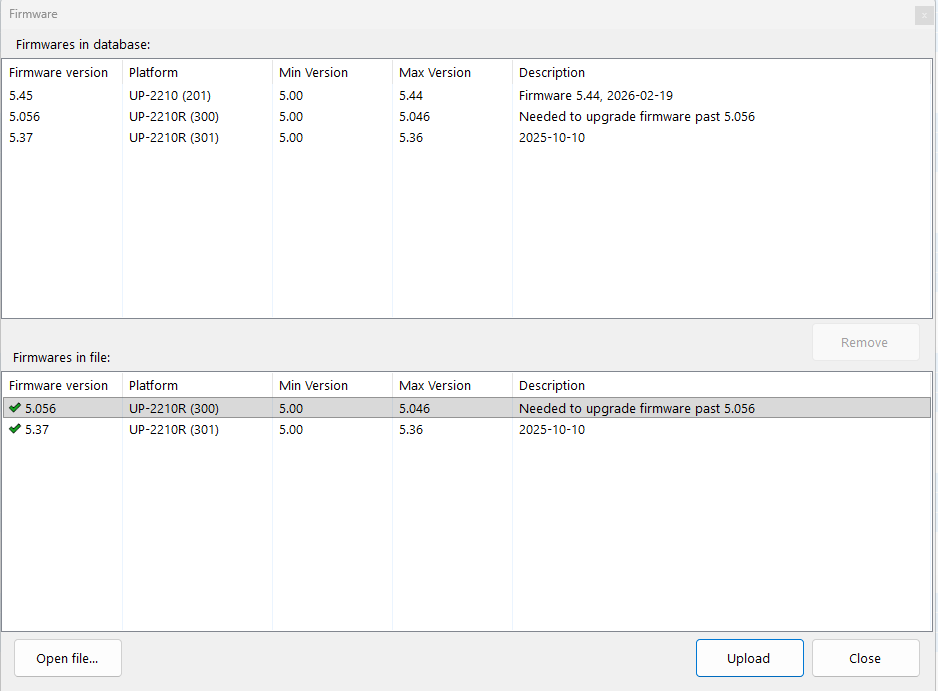Click UP-2210R (301) in the database list
Screen dimensions: 938x691
click(x=174, y=138)
